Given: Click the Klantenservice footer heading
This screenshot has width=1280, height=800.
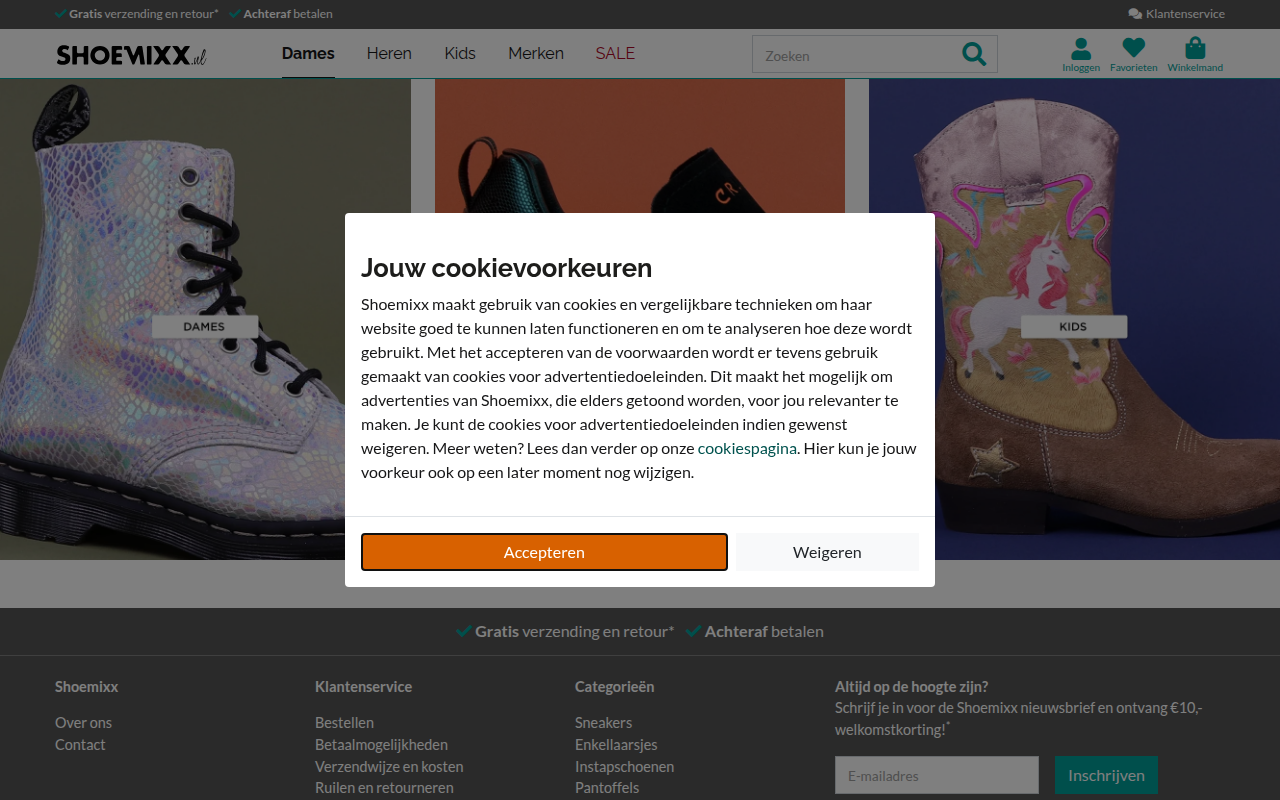Looking at the screenshot, I should pos(363,686).
